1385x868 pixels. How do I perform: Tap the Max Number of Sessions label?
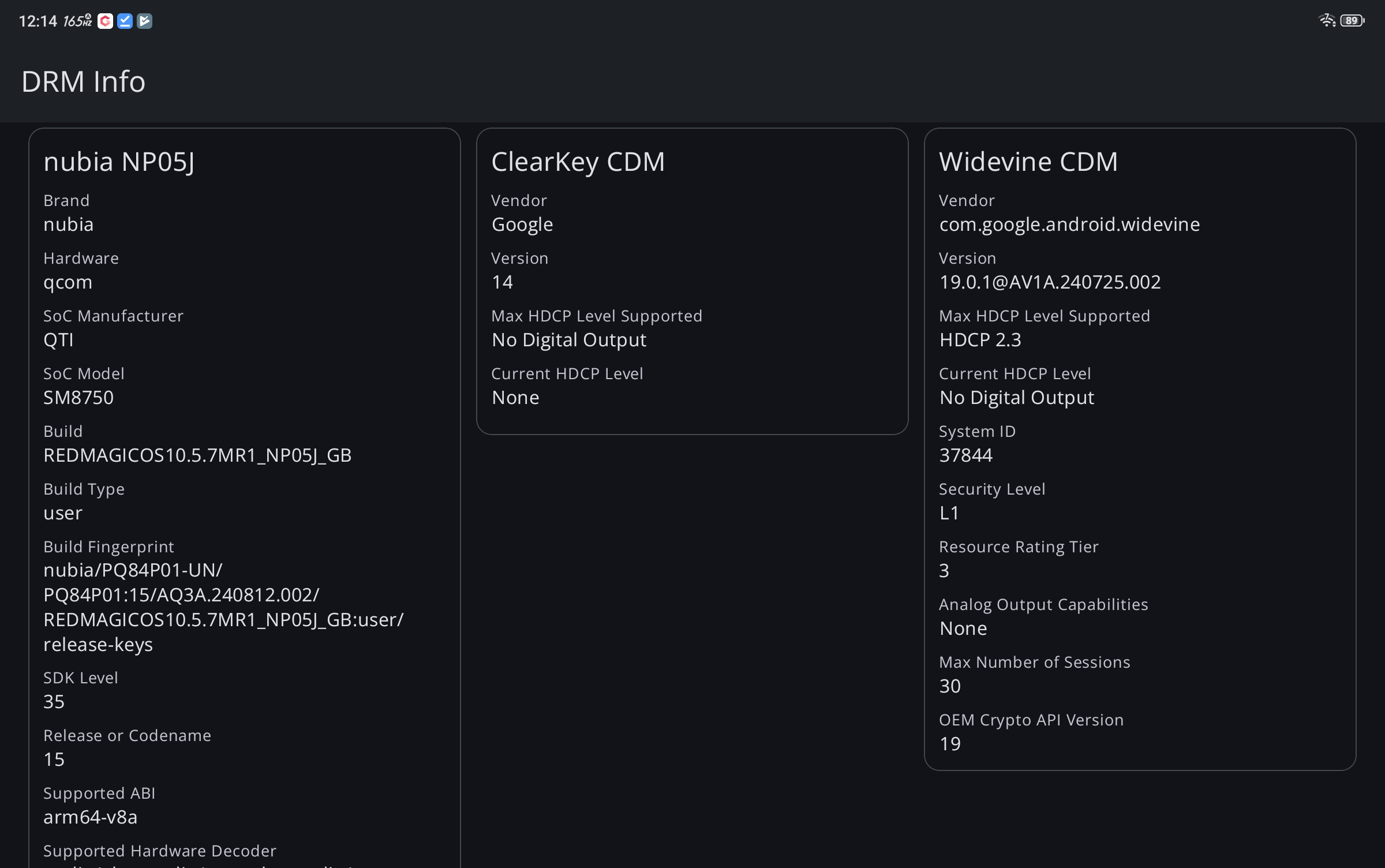[1034, 662]
